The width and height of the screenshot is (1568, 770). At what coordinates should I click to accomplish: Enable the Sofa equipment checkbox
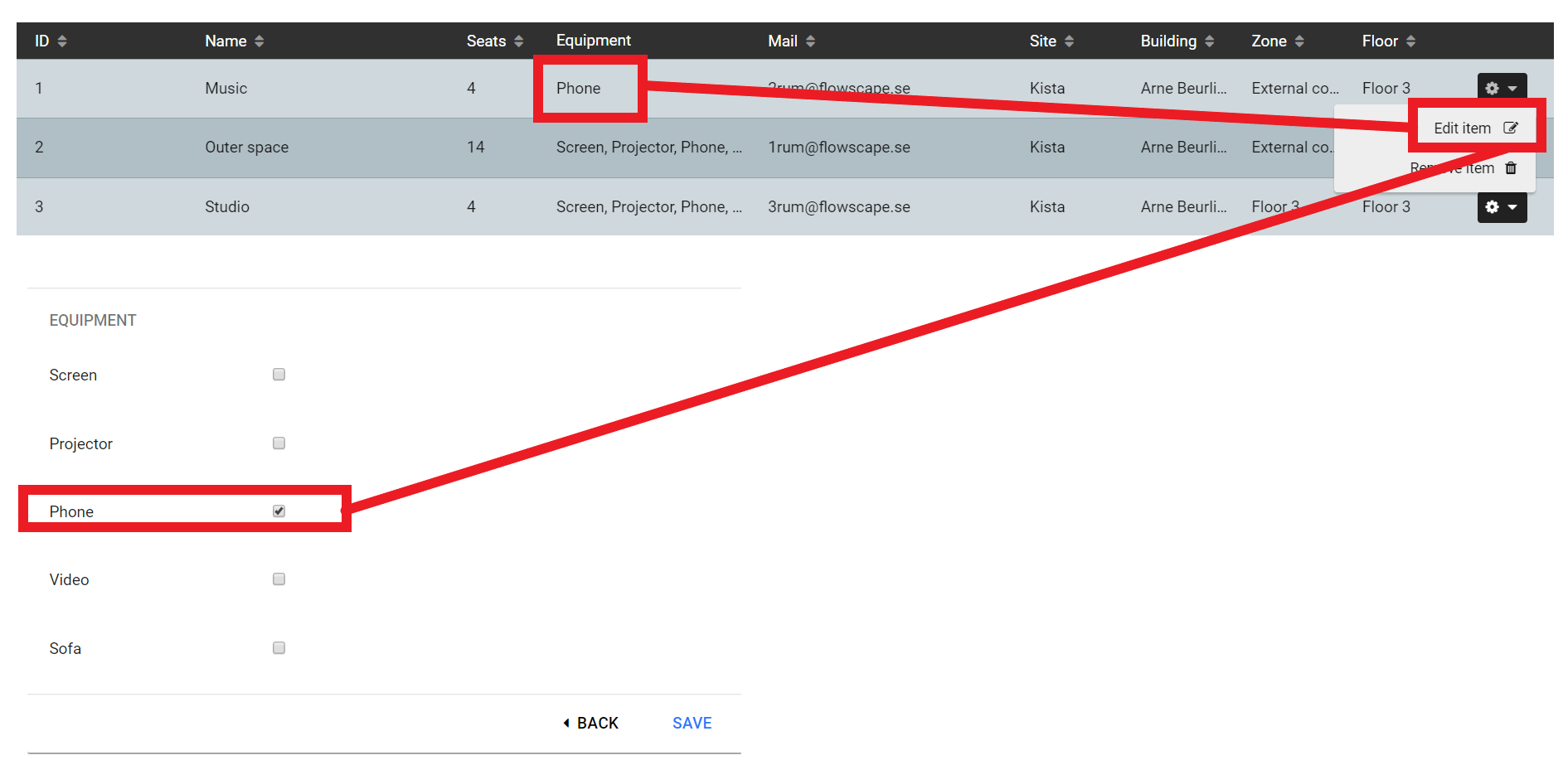click(x=279, y=648)
